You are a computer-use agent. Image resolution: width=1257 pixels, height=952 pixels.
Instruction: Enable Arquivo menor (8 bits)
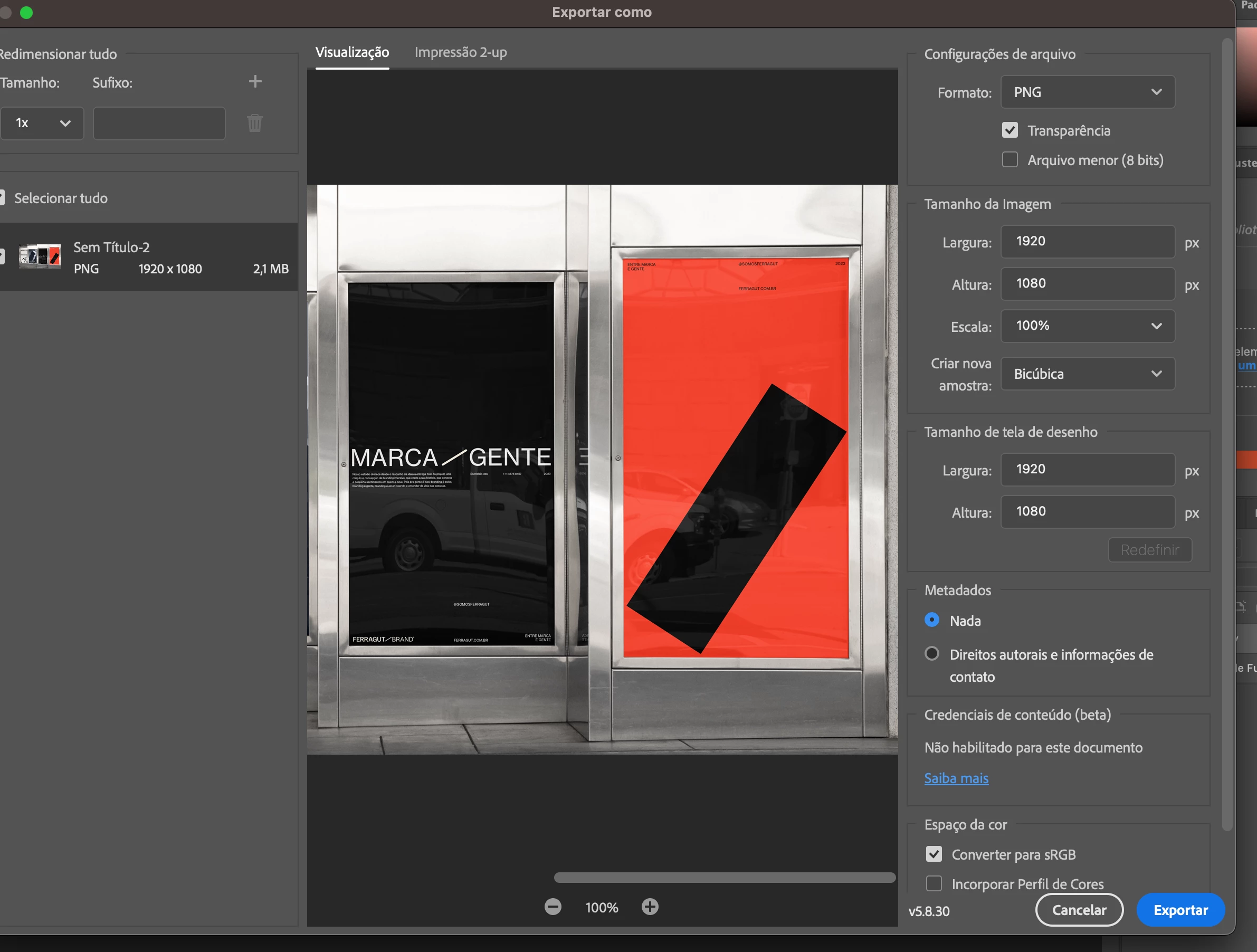pyautogui.click(x=1009, y=160)
